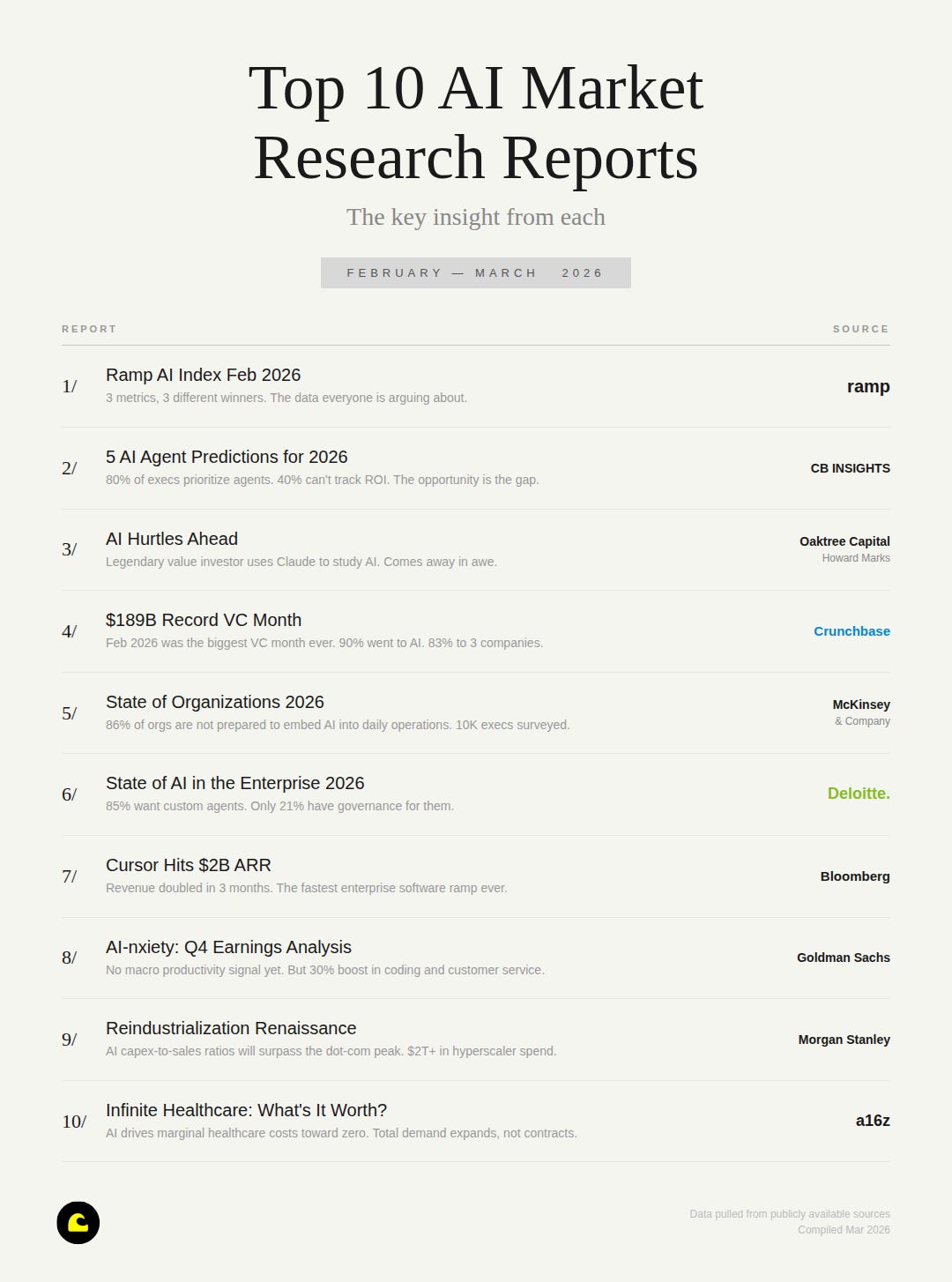Click rank number '10/'
The height and width of the screenshot is (1282, 952).
74,1122
